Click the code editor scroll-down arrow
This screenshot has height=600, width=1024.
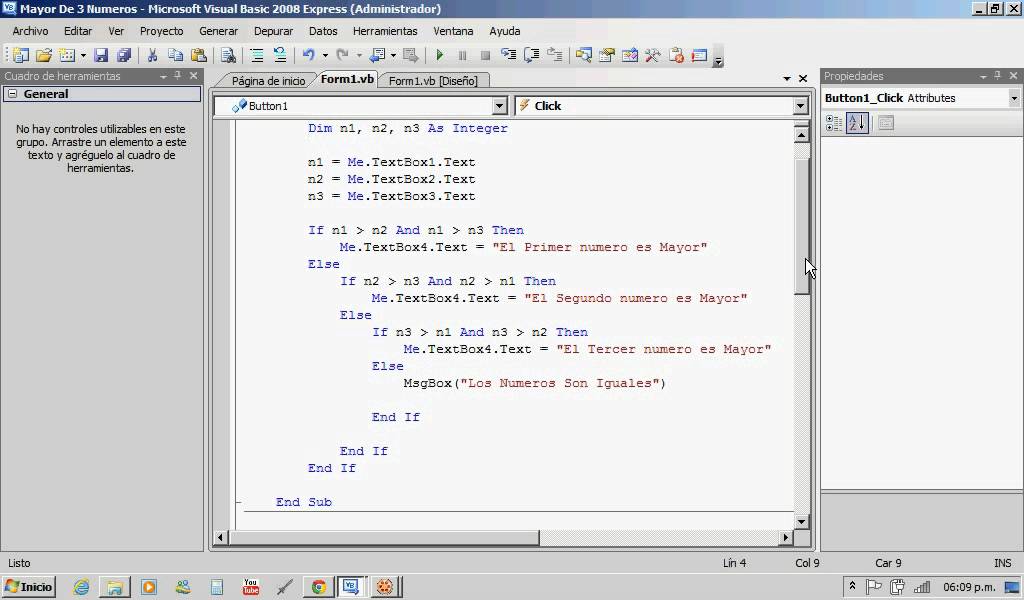point(801,522)
